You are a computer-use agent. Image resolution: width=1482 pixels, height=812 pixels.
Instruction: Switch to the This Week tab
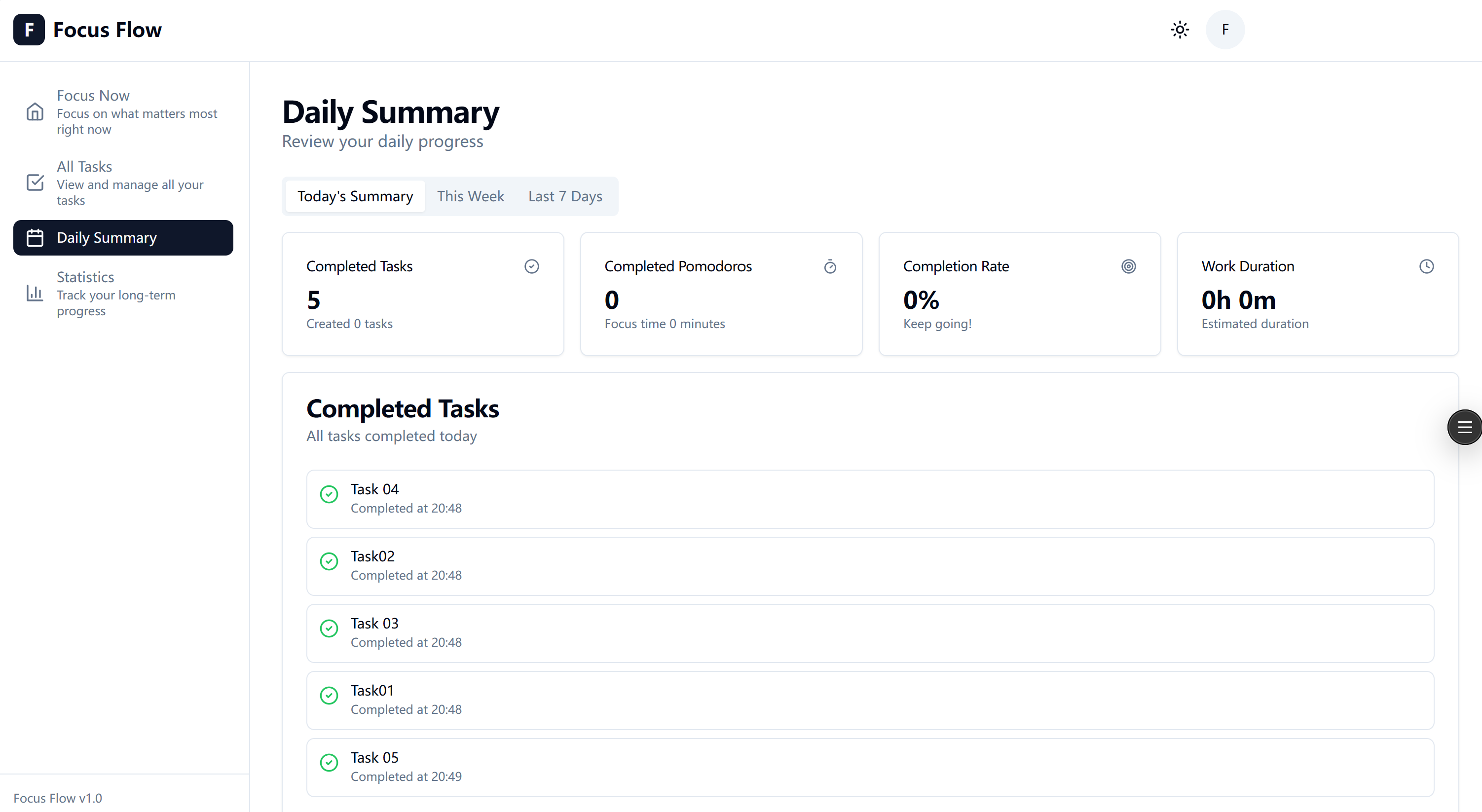tap(470, 196)
